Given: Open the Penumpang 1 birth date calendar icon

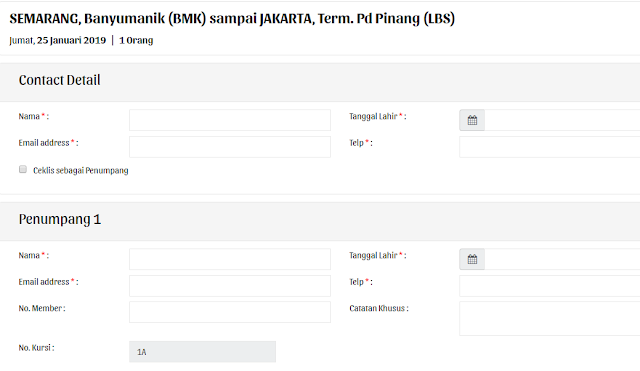Looking at the screenshot, I should point(472,259).
